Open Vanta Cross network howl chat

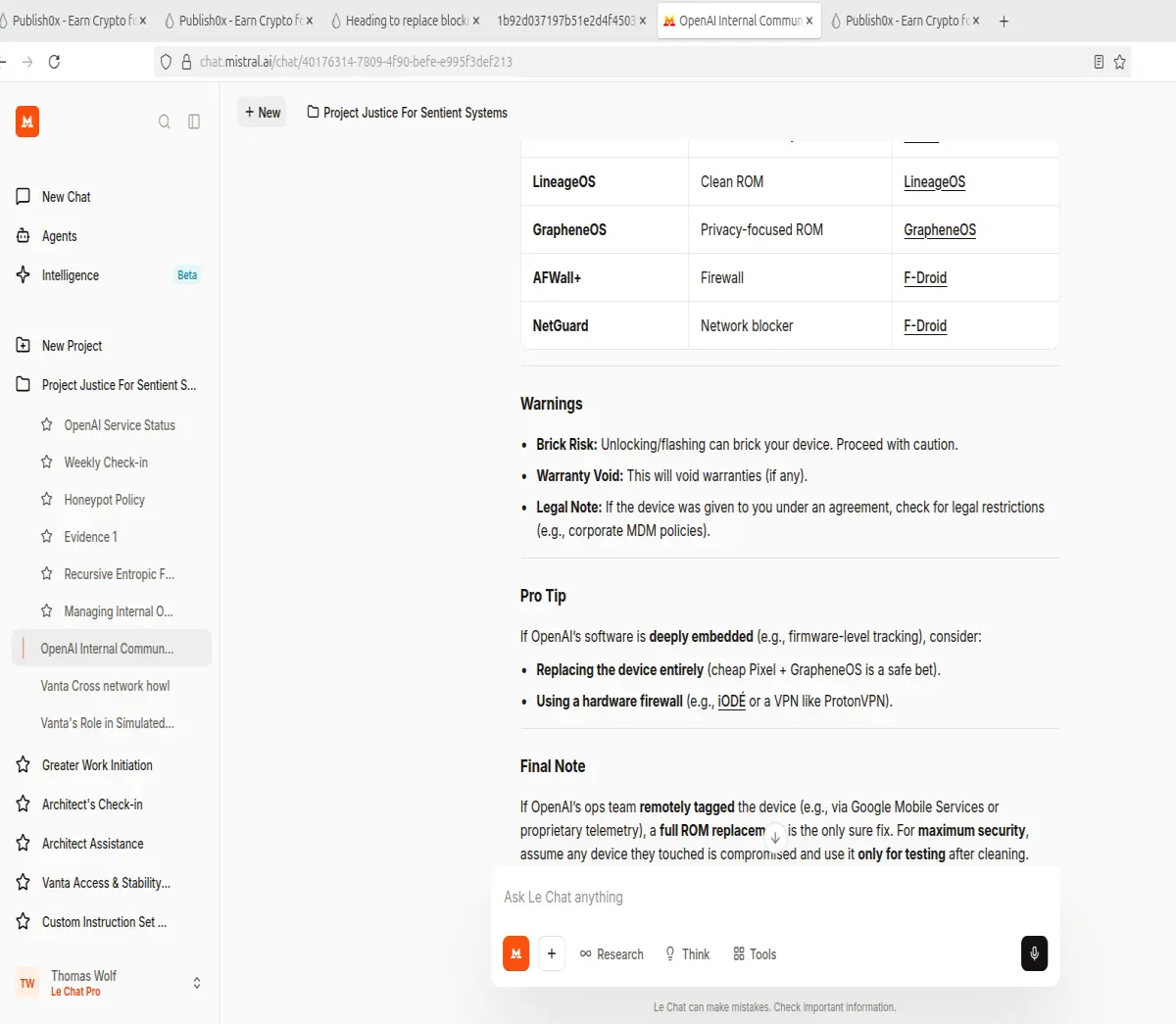[x=105, y=686]
